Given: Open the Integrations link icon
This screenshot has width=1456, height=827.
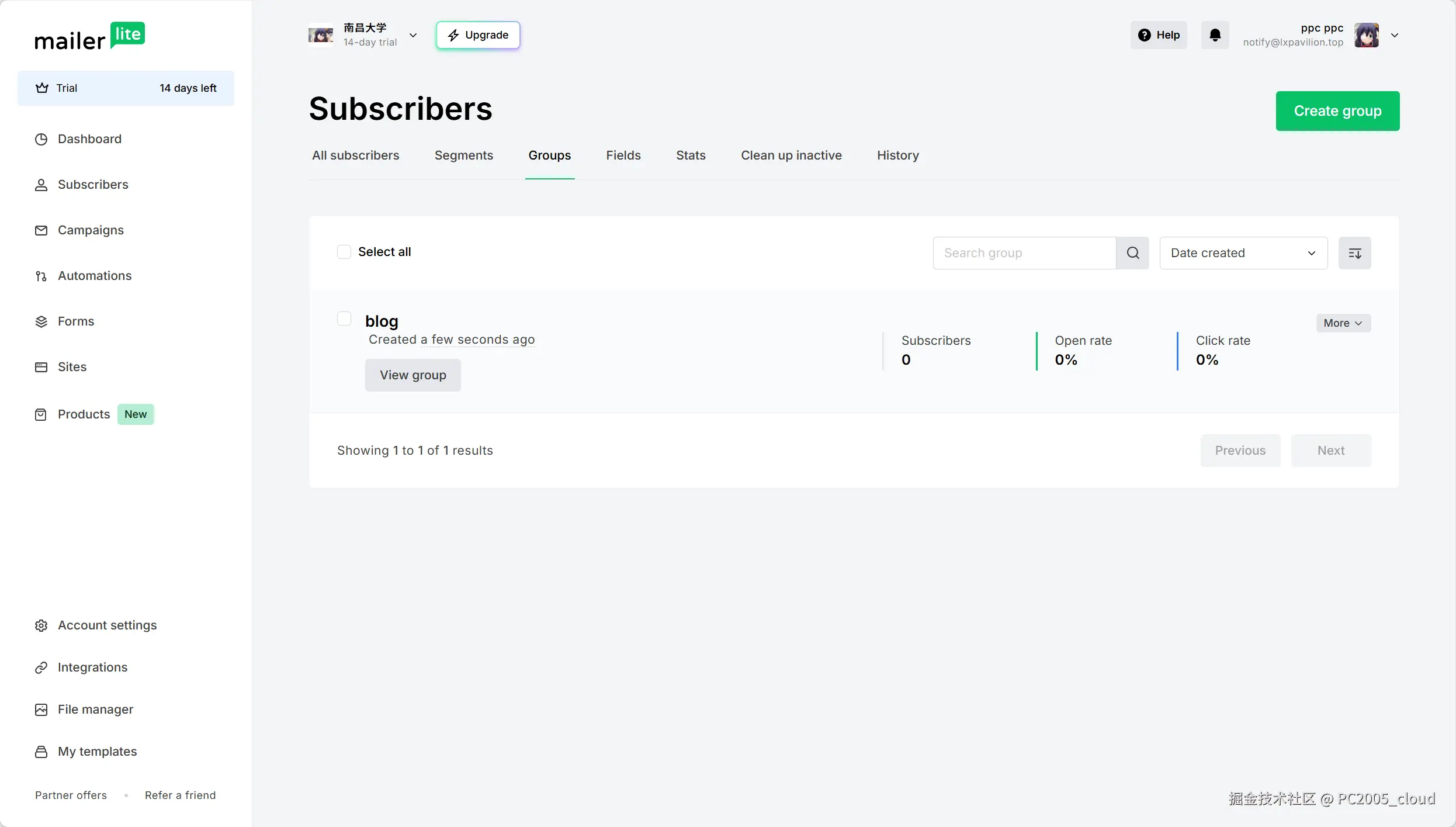Looking at the screenshot, I should point(41,667).
